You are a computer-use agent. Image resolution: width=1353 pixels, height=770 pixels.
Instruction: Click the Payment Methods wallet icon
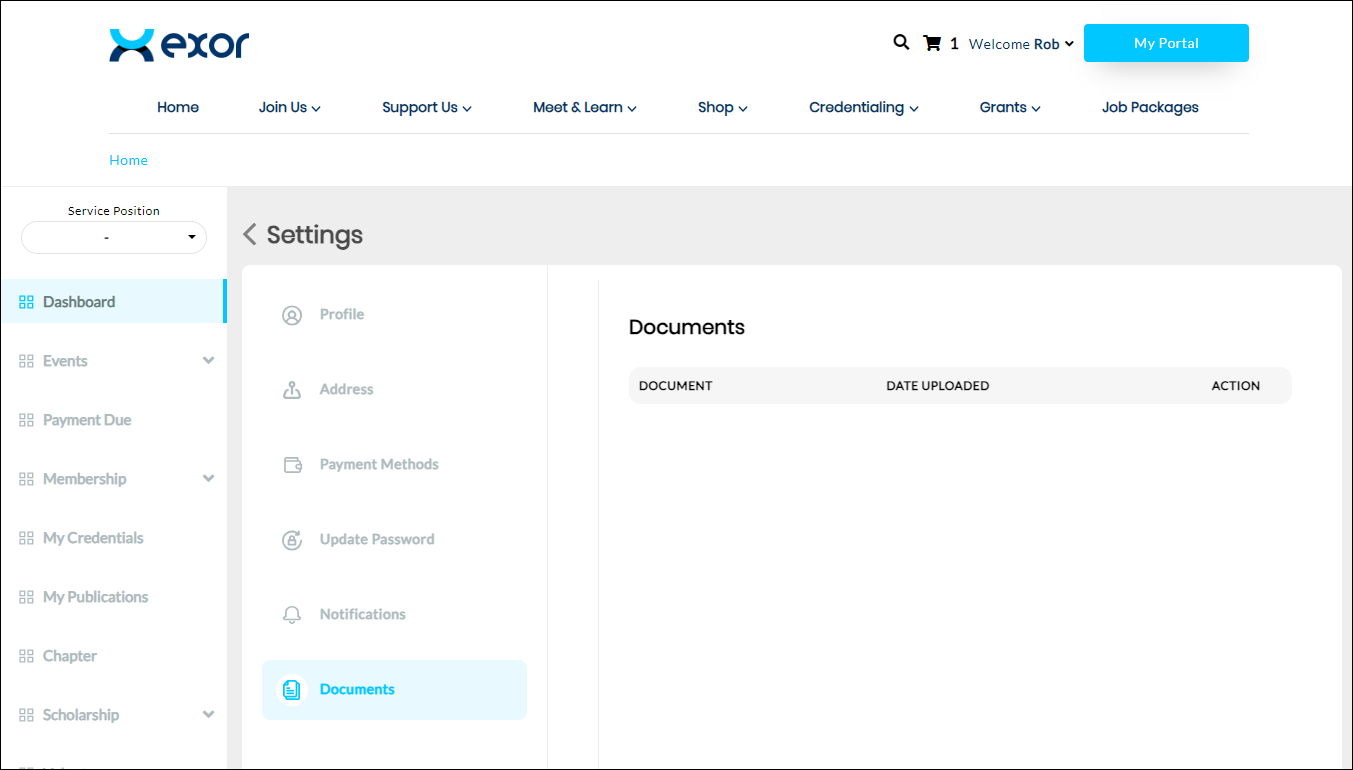292,465
